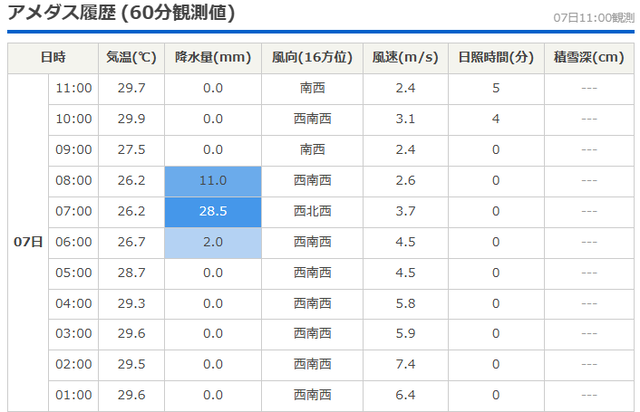
Task: Click wind speed 5.9 in the 03:00 row
Action: [405, 334]
